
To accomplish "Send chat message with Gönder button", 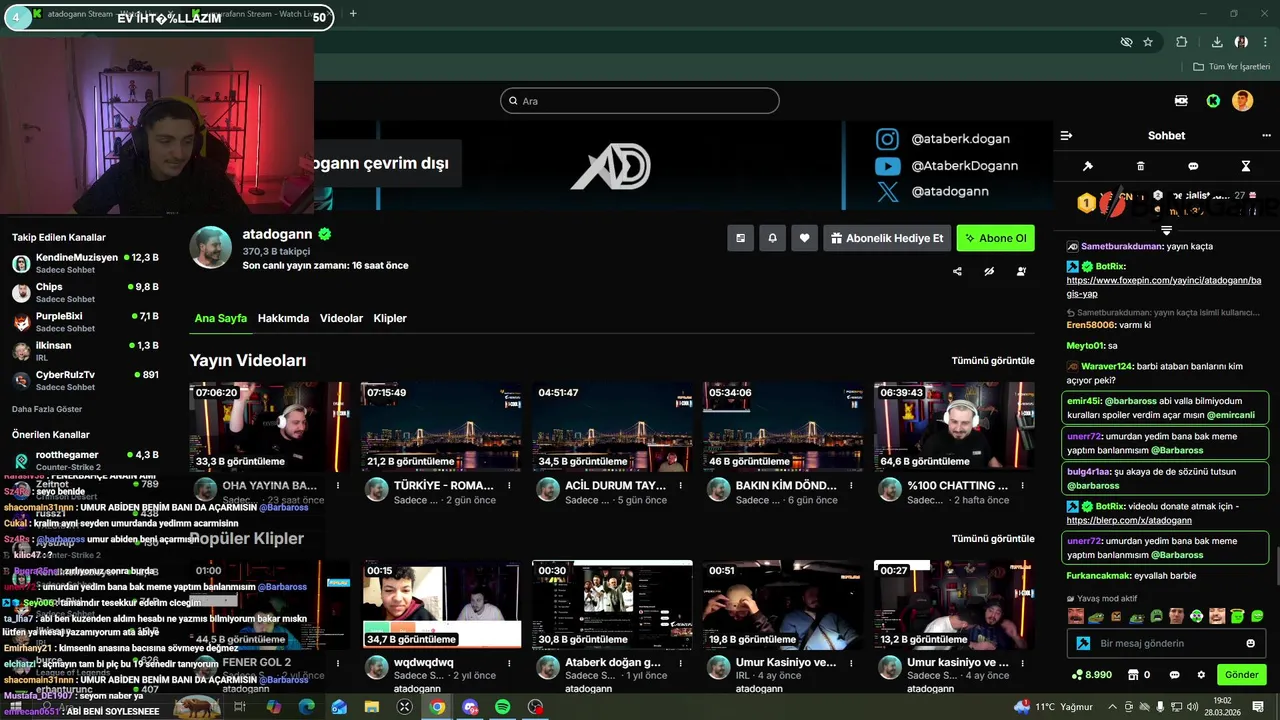I will [x=1241, y=675].
